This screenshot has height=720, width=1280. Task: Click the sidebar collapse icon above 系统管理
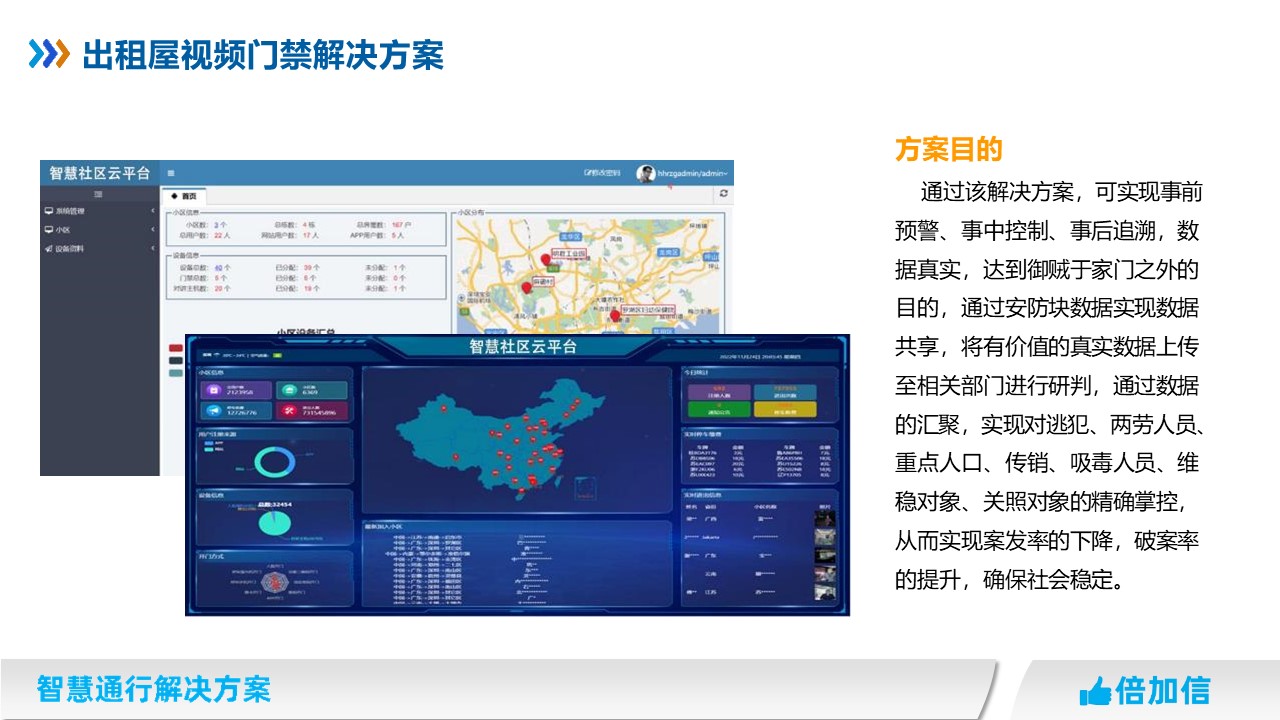point(98,194)
